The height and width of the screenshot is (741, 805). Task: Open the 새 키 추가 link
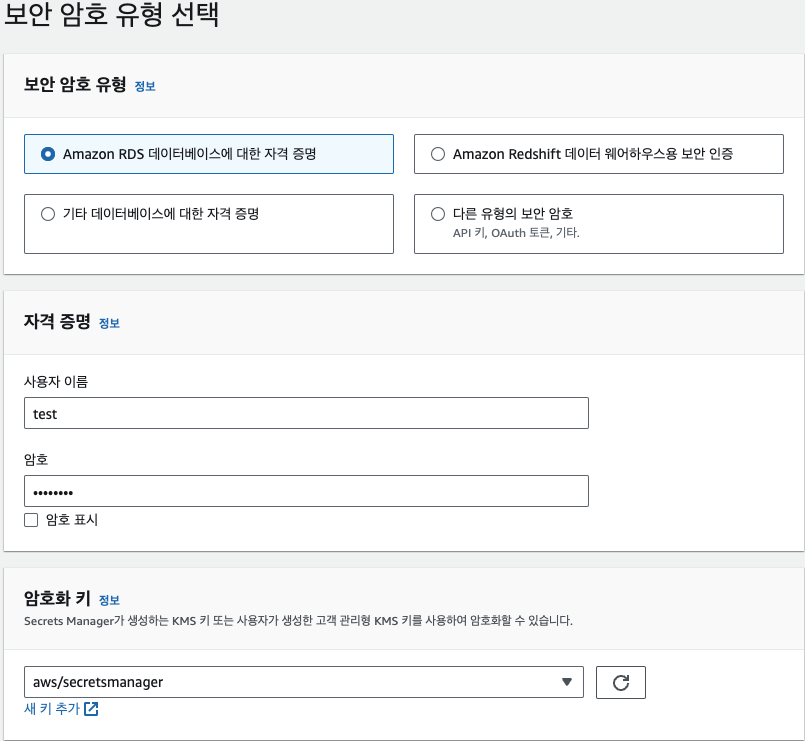point(61,709)
